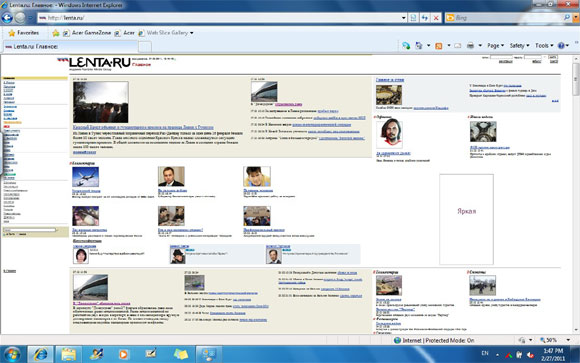
Task: Open Windows Start orb button
Action: tap(12, 354)
